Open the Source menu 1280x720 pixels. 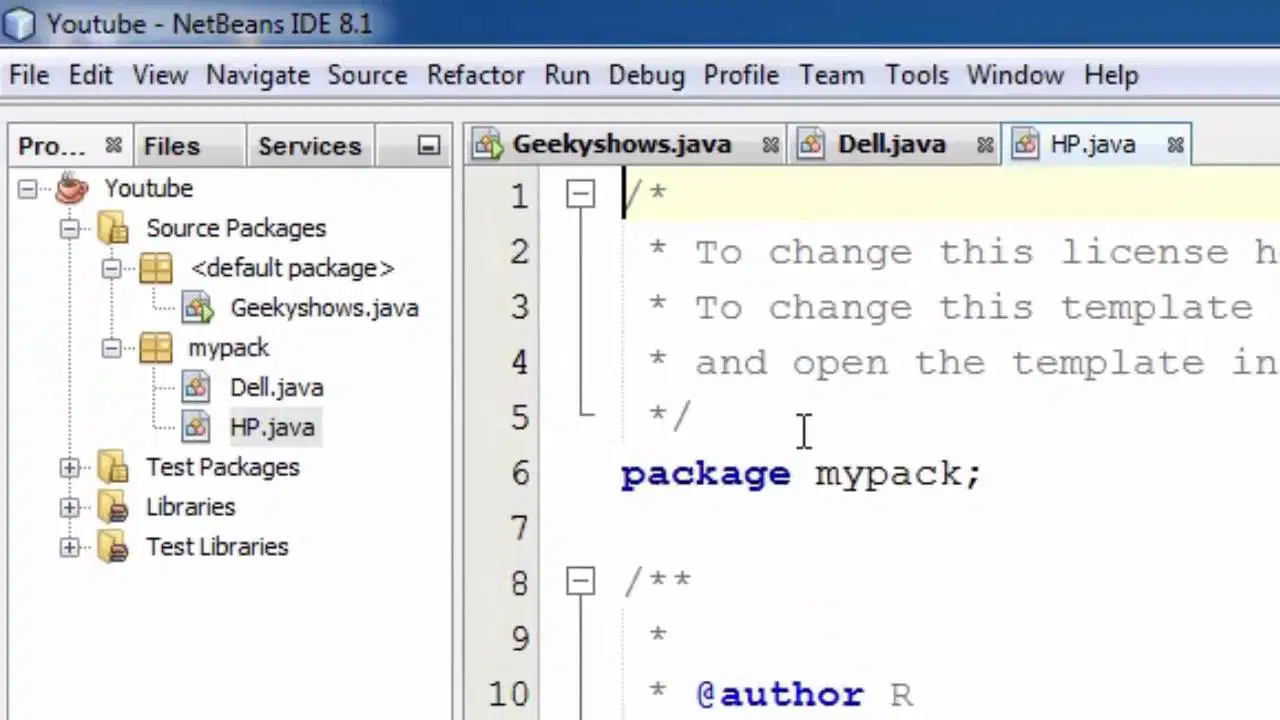[367, 75]
